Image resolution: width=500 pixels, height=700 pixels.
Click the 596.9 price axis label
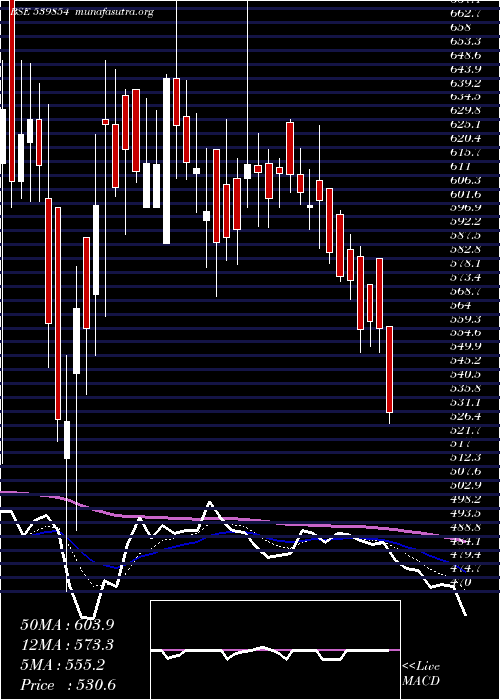466,208
